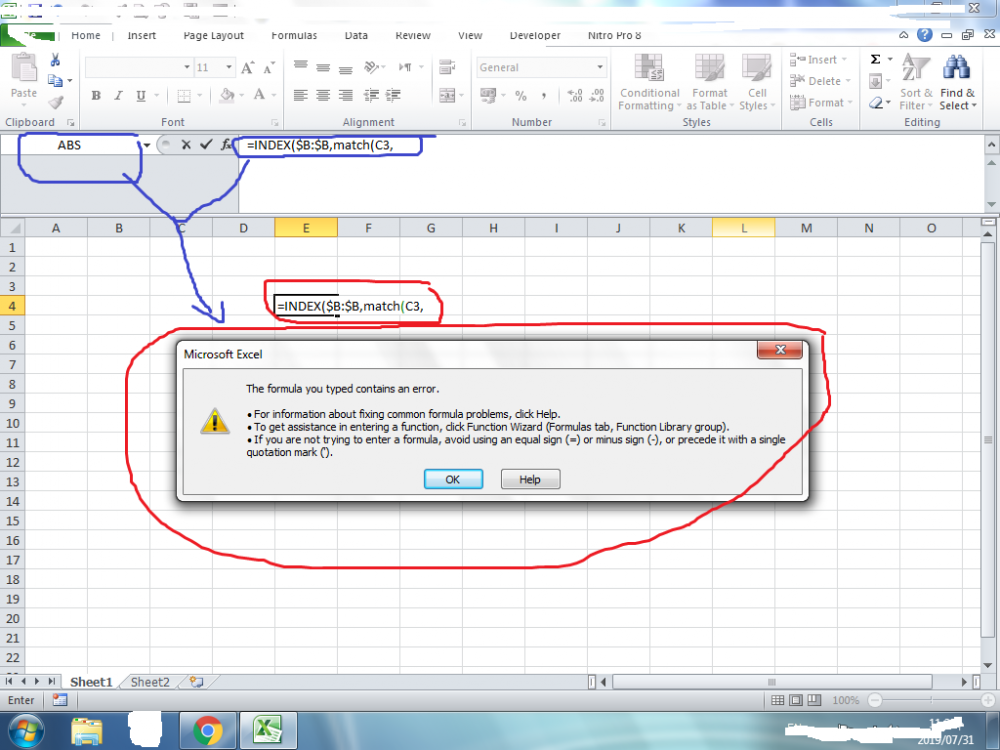Toggle Wrap Text button
The height and width of the screenshot is (750, 1000).
pos(447,67)
